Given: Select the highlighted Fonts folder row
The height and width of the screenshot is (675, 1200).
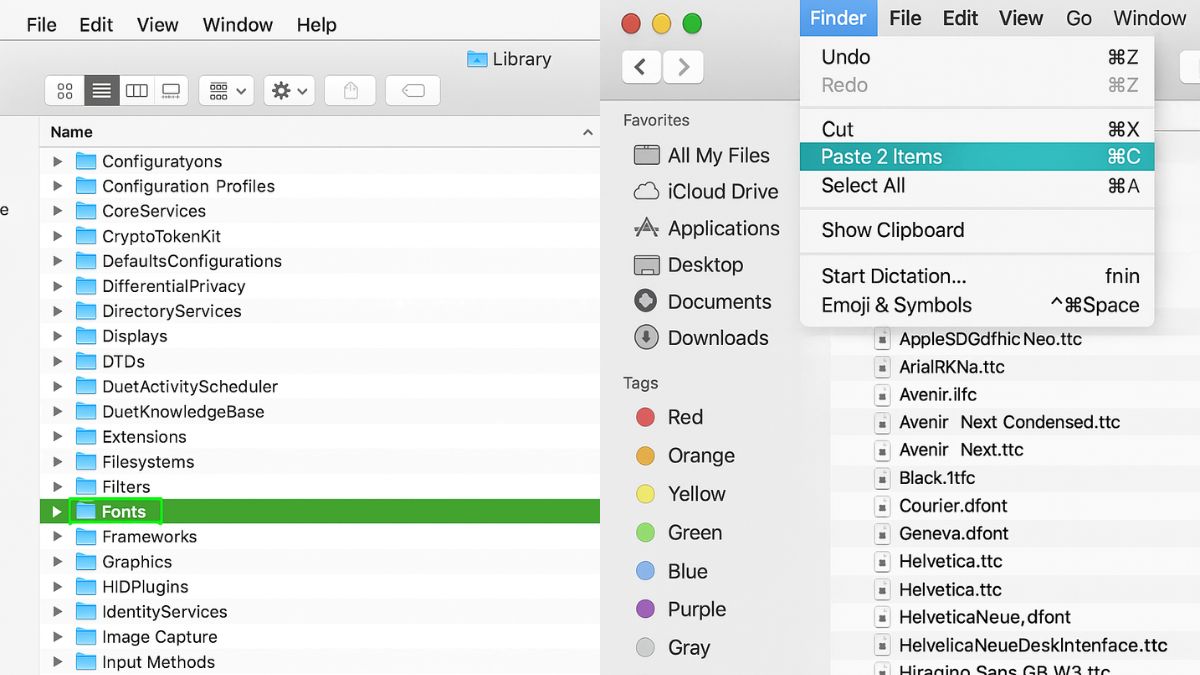Looking at the screenshot, I should click(x=320, y=512).
